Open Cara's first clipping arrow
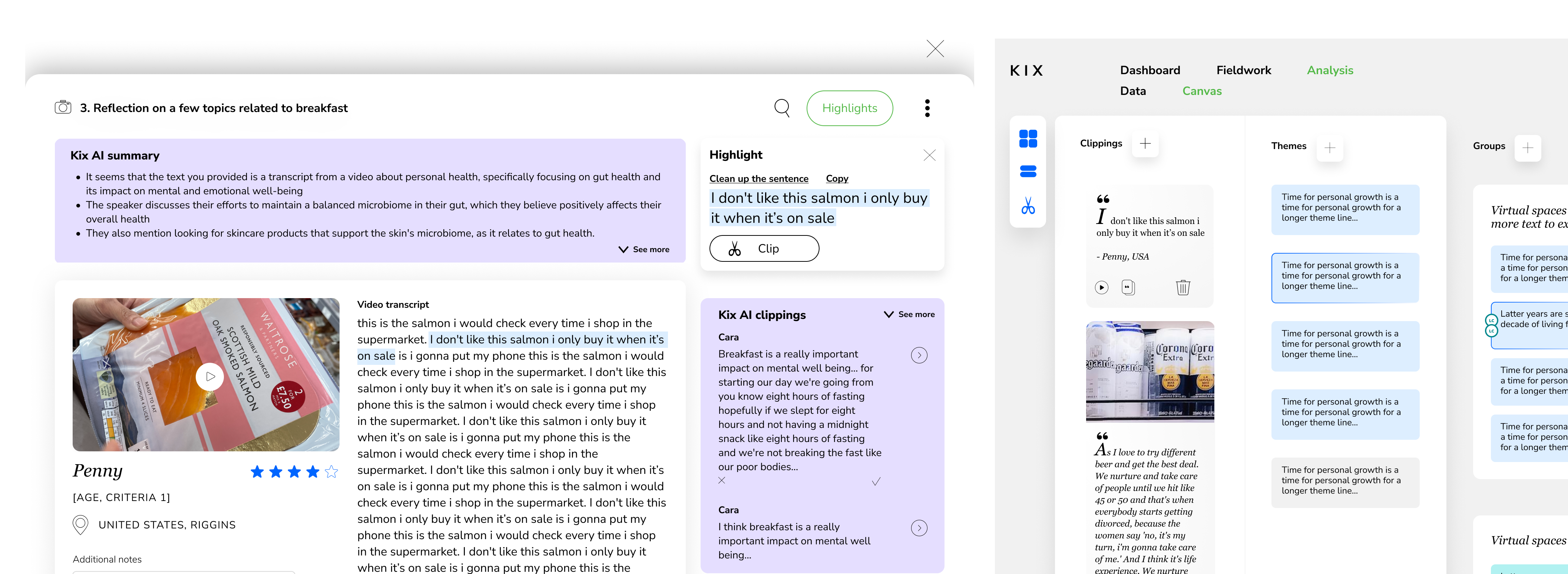Viewport: 1568px width, 574px height. click(919, 356)
